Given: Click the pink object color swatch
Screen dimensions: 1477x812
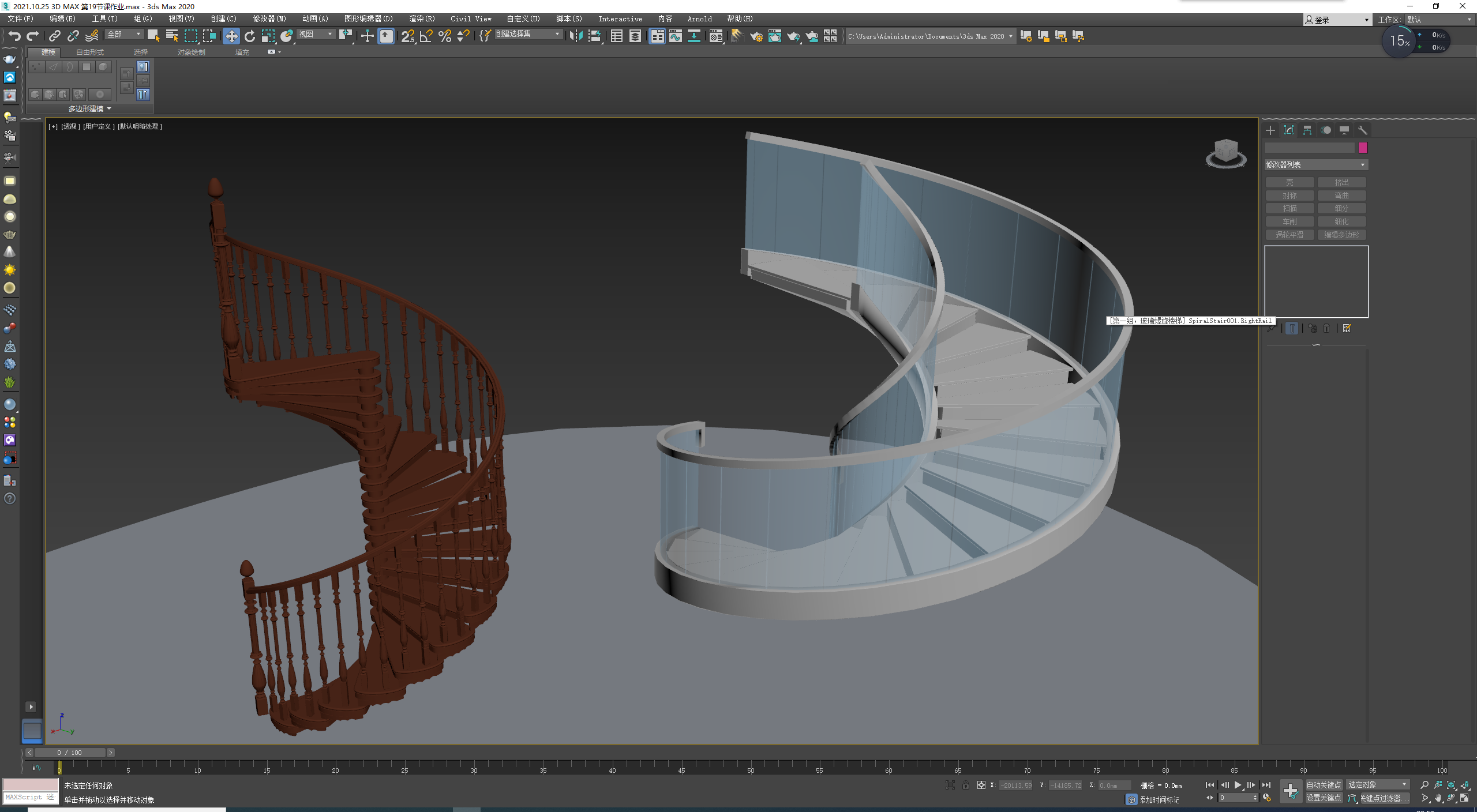Looking at the screenshot, I should click(x=1363, y=148).
